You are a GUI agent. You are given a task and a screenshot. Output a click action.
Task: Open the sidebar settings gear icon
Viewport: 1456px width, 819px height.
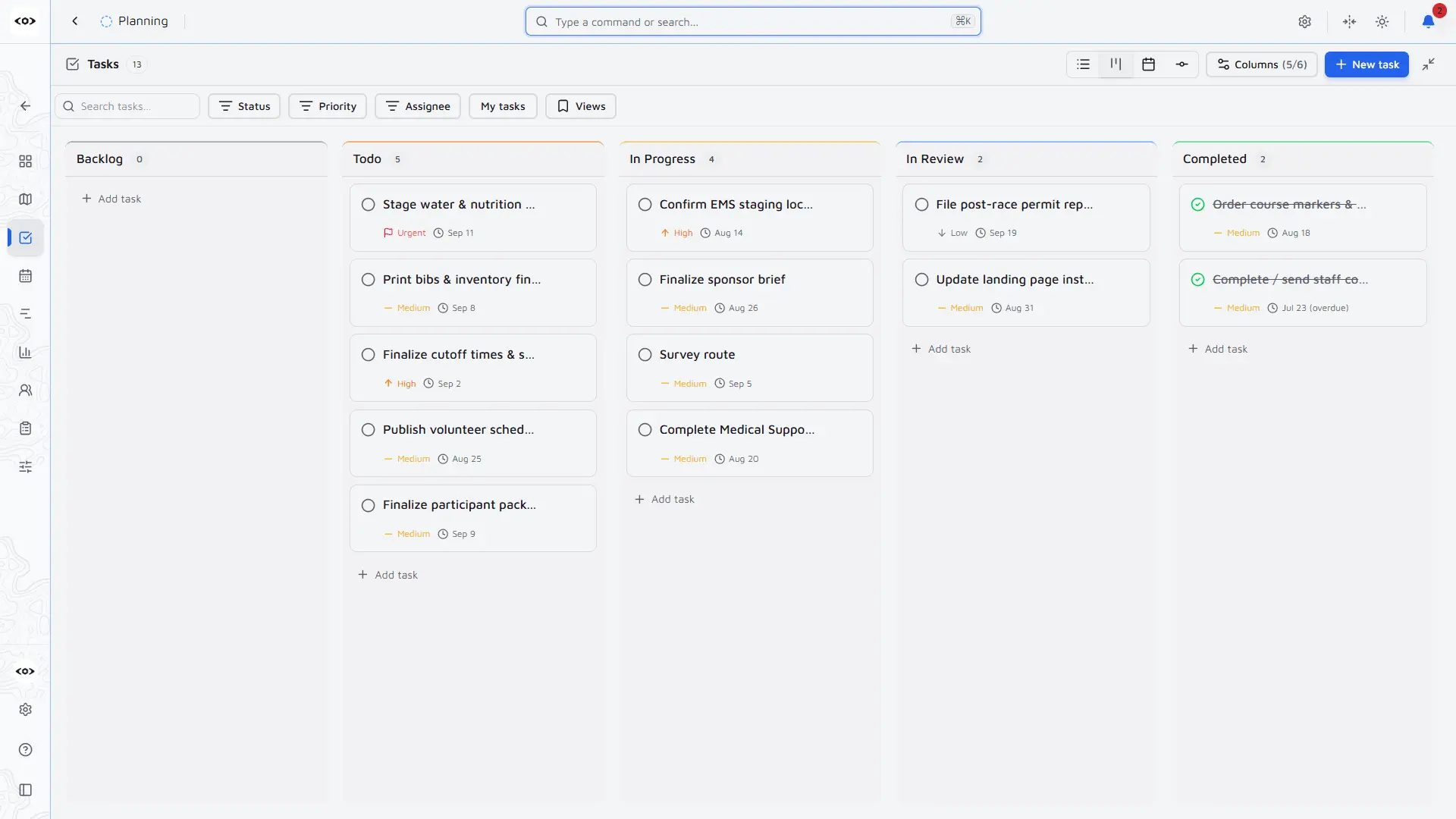[x=25, y=710]
